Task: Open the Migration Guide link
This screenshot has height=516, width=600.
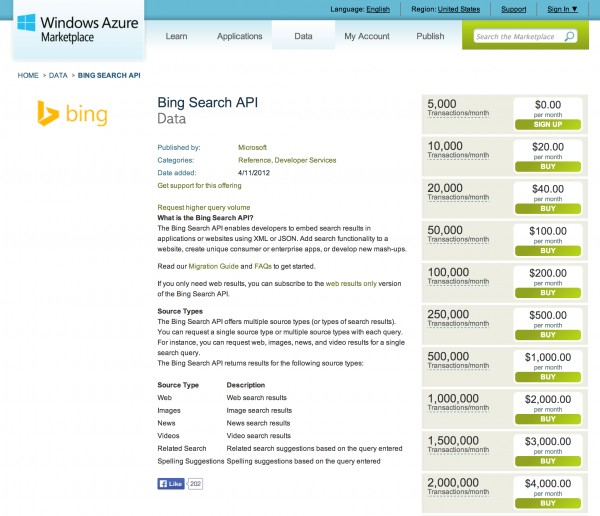Action: [214, 266]
